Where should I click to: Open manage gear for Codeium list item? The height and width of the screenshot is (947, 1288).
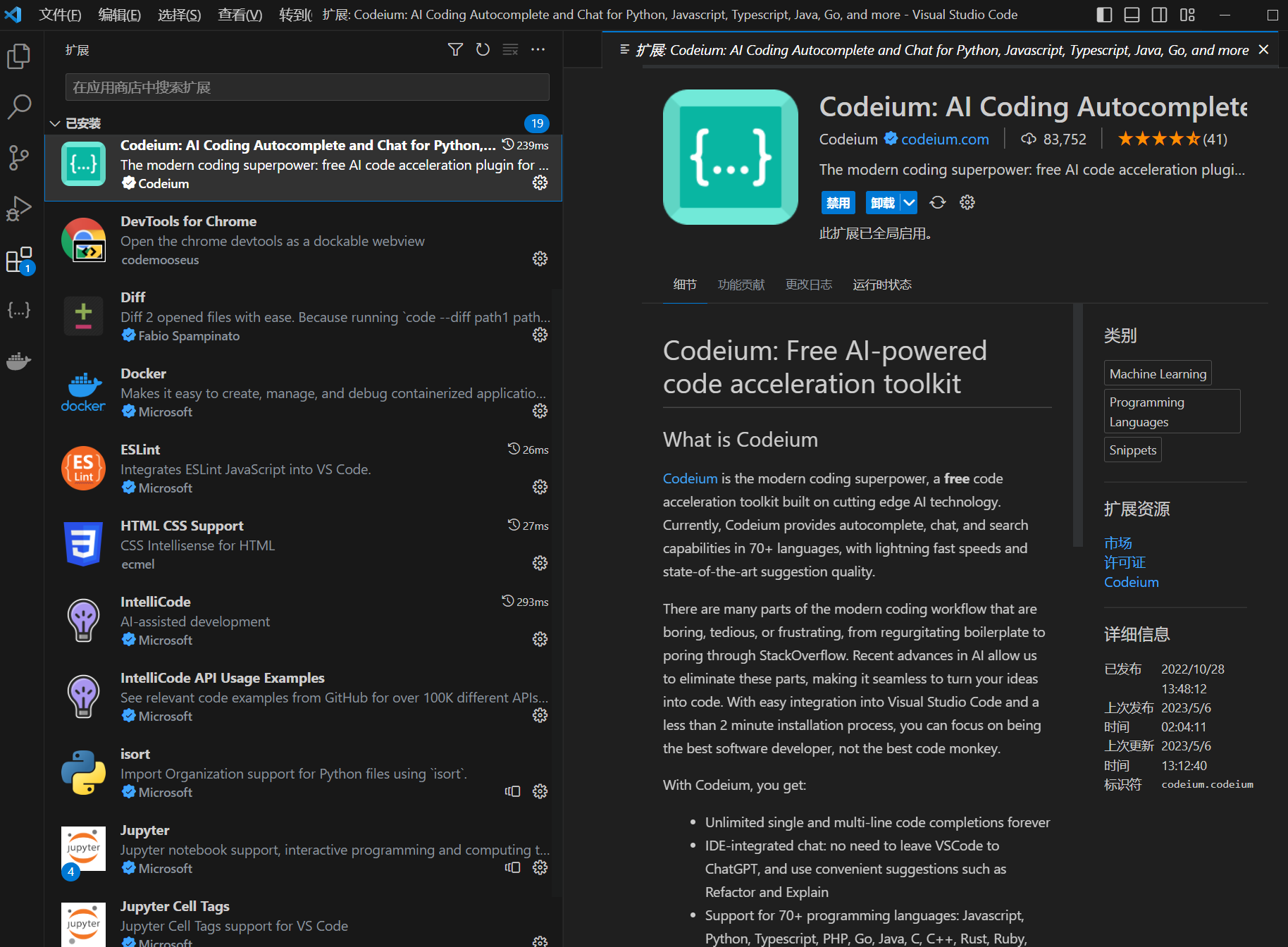(540, 182)
